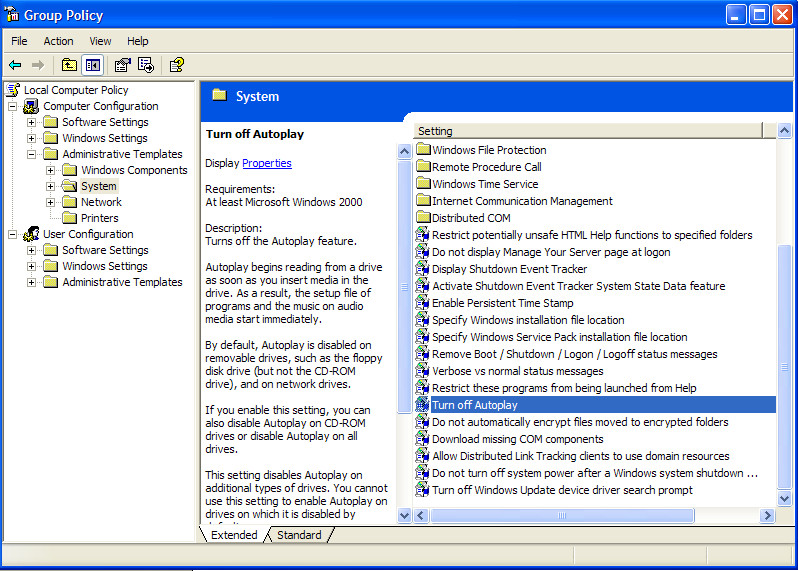Click the Display Shutdown Event Tracker policy icon
This screenshot has width=798, height=571.
(422, 269)
